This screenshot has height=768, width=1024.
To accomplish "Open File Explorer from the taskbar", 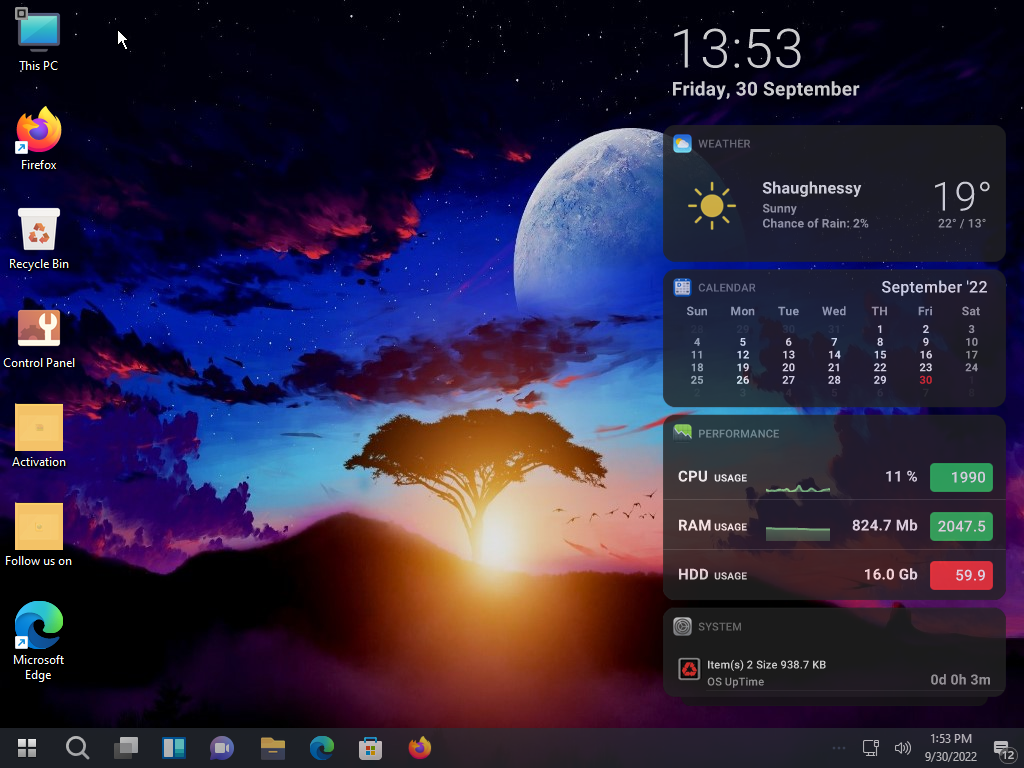I will [x=272, y=748].
